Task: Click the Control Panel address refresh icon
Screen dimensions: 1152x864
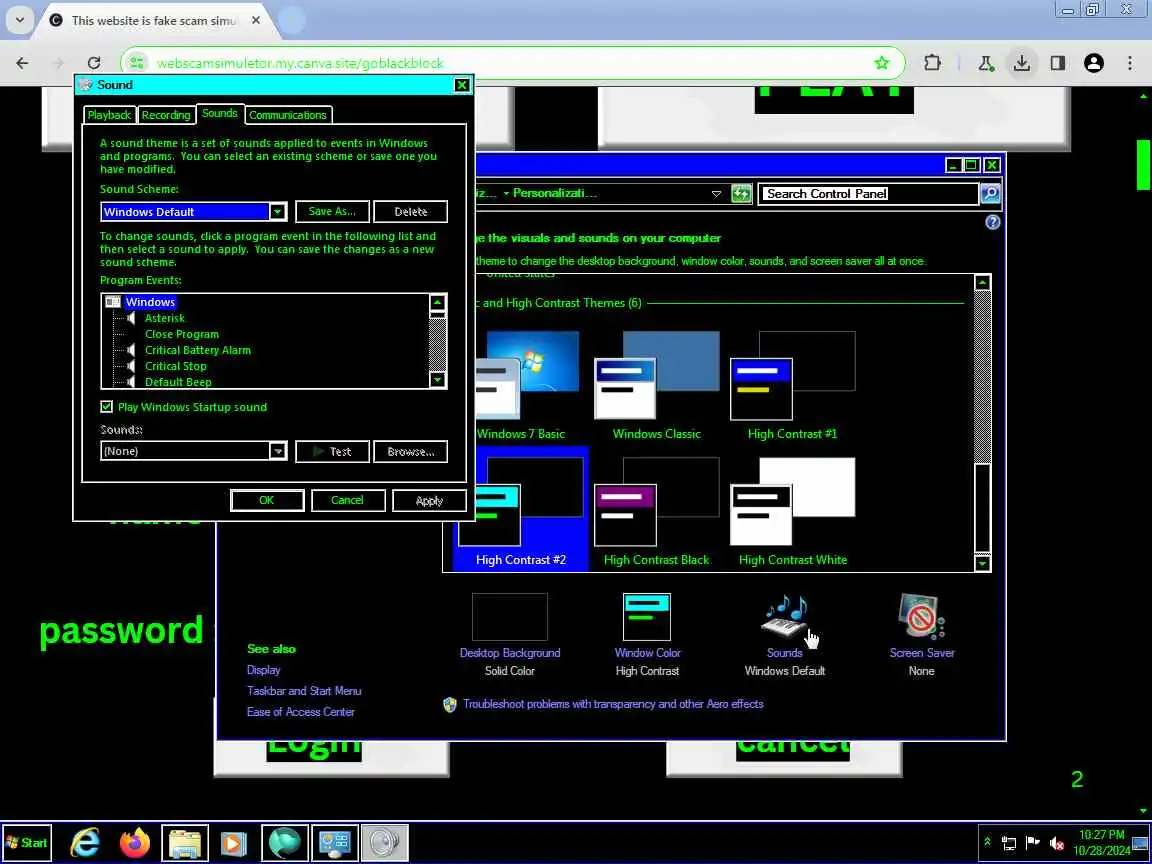Action: tap(741, 193)
